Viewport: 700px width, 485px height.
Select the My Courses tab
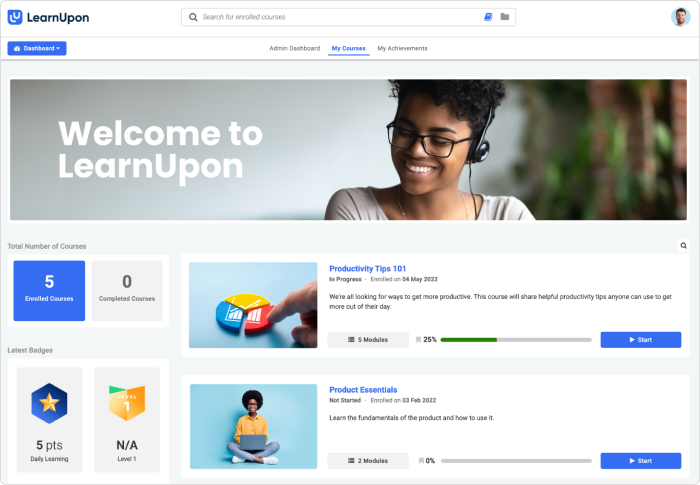click(x=348, y=48)
